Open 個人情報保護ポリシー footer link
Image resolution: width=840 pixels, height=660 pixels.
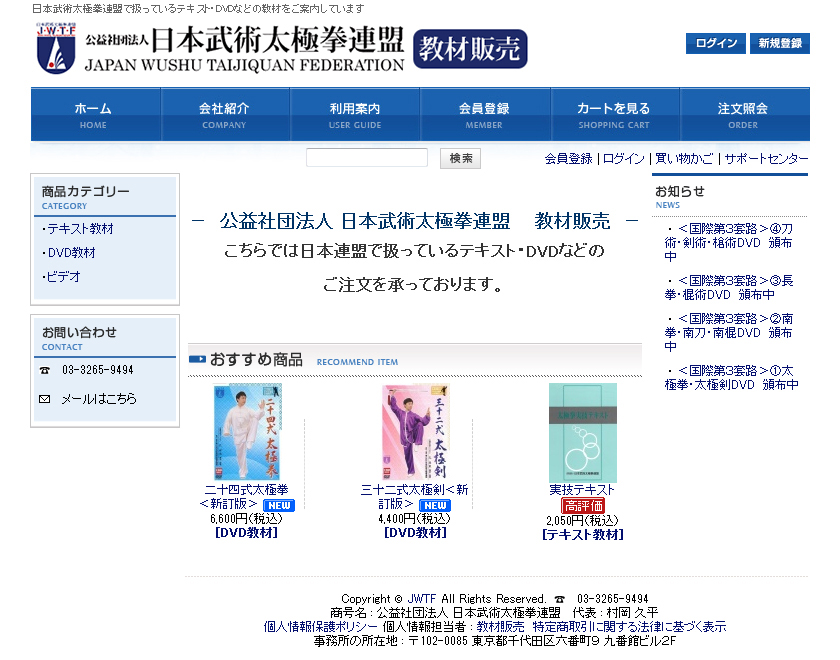coord(320,627)
